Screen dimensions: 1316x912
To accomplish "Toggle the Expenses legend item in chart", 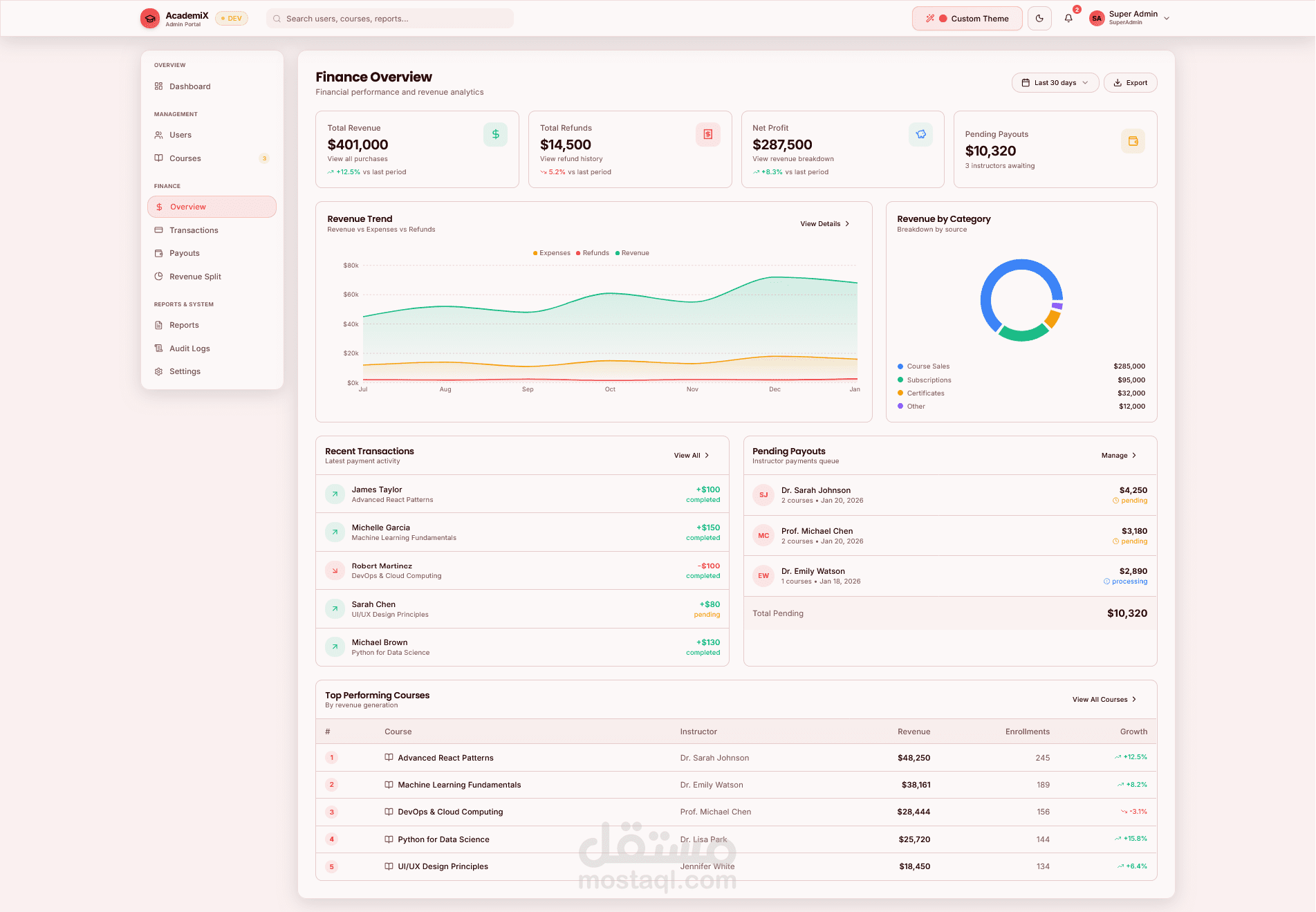I will (552, 253).
